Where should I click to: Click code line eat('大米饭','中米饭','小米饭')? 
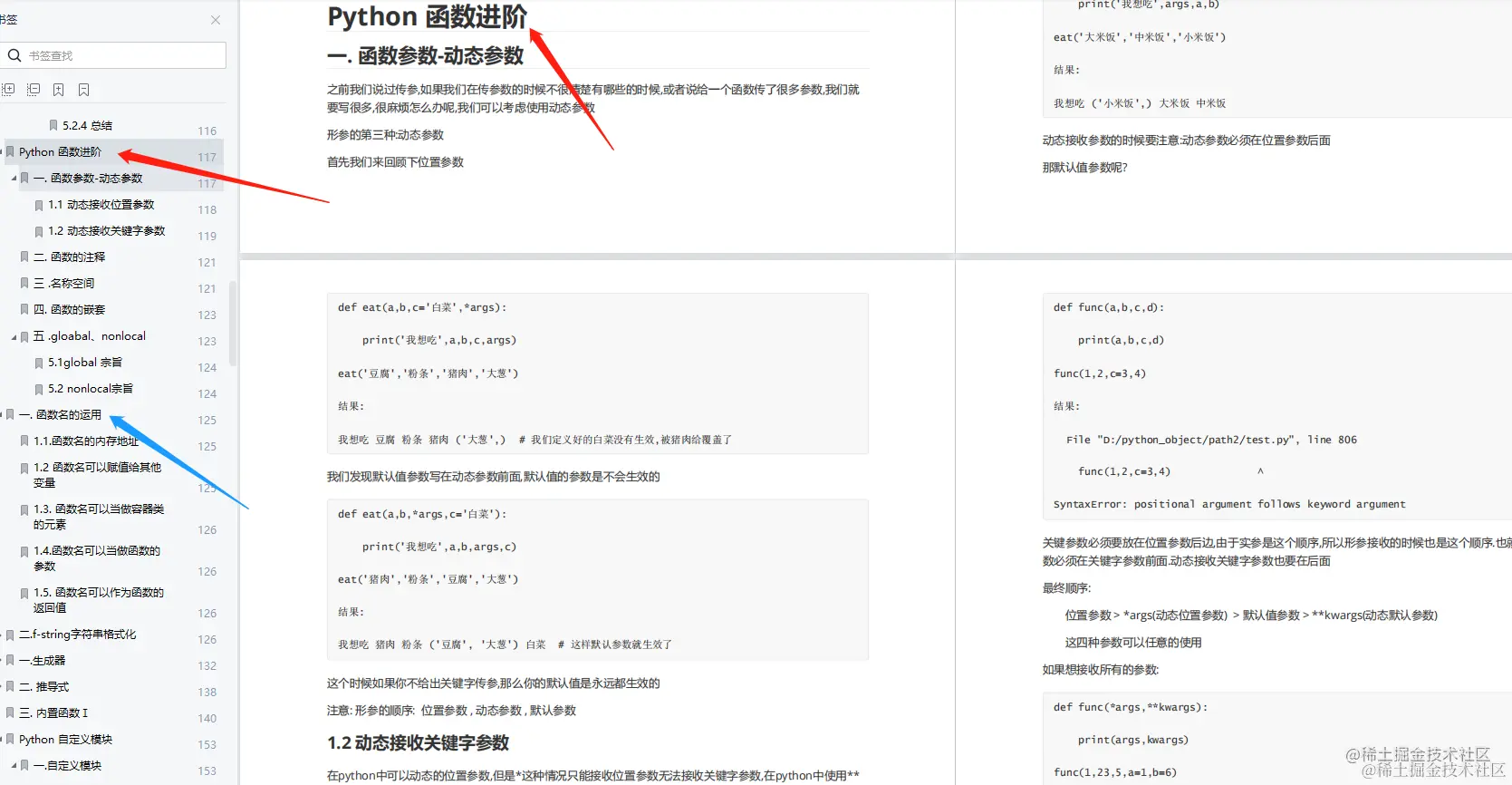pyautogui.click(x=1140, y=37)
